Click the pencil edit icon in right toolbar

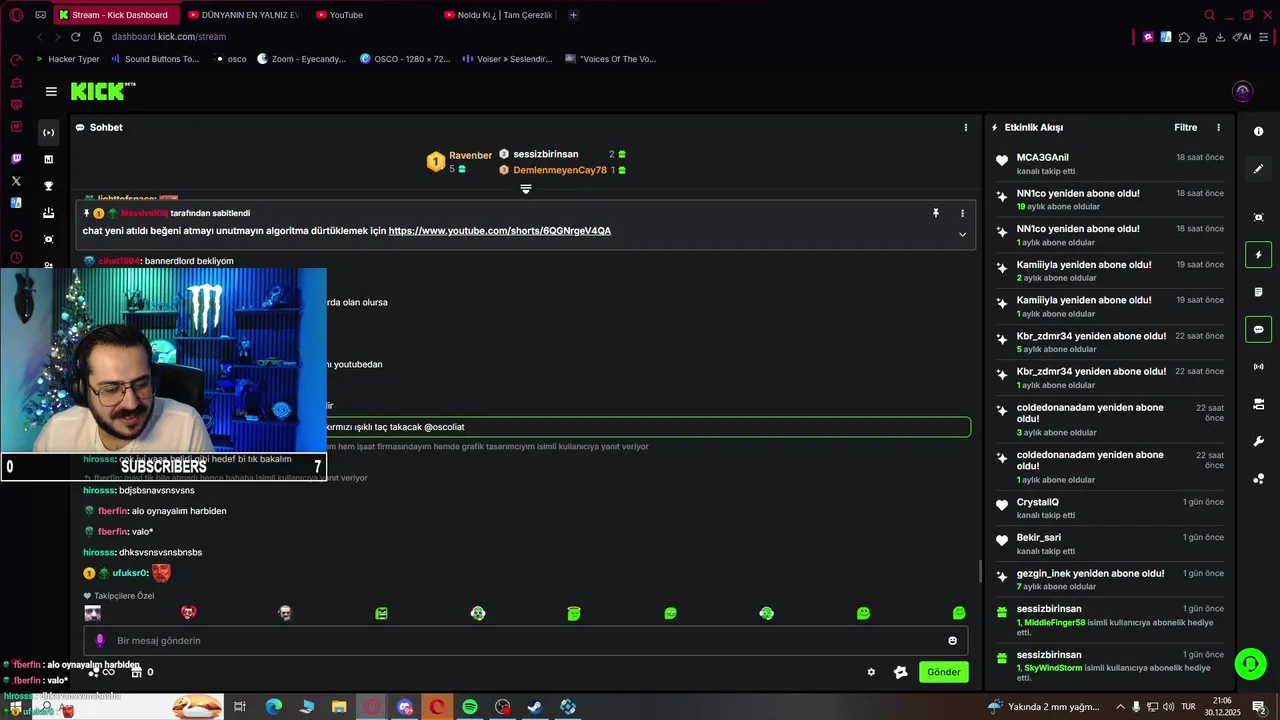click(1258, 169)
